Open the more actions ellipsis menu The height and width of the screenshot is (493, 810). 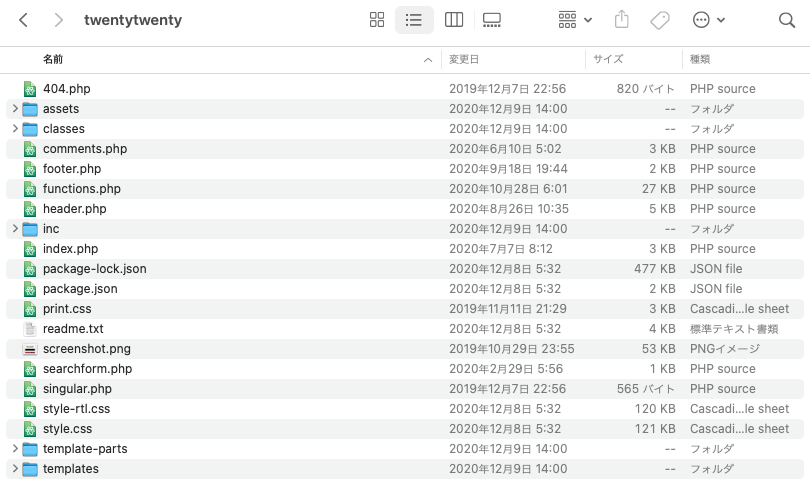click(708, 20)
